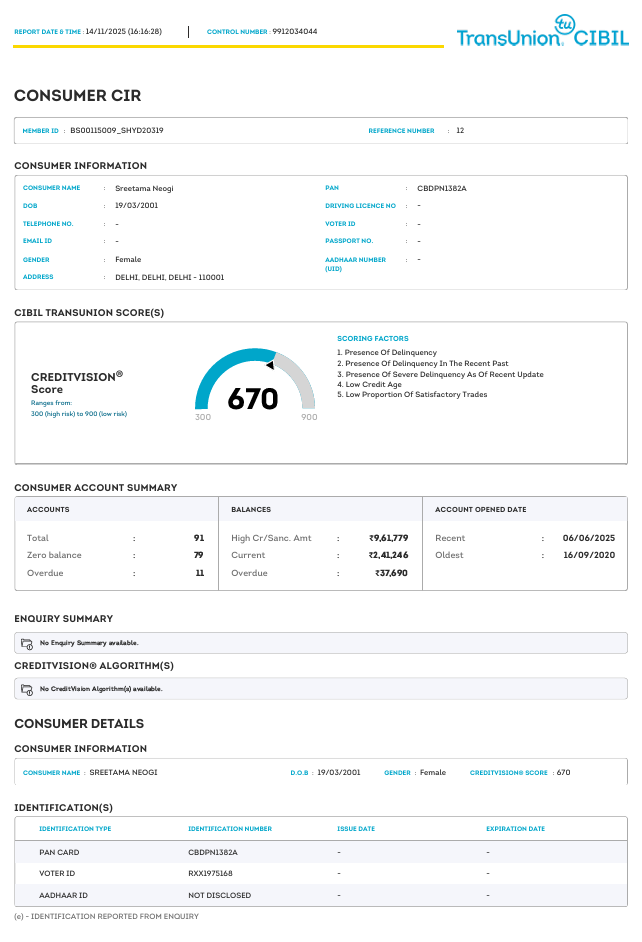Click the PAN value CBDPN1382A in Consumer Information

[442, 188]
